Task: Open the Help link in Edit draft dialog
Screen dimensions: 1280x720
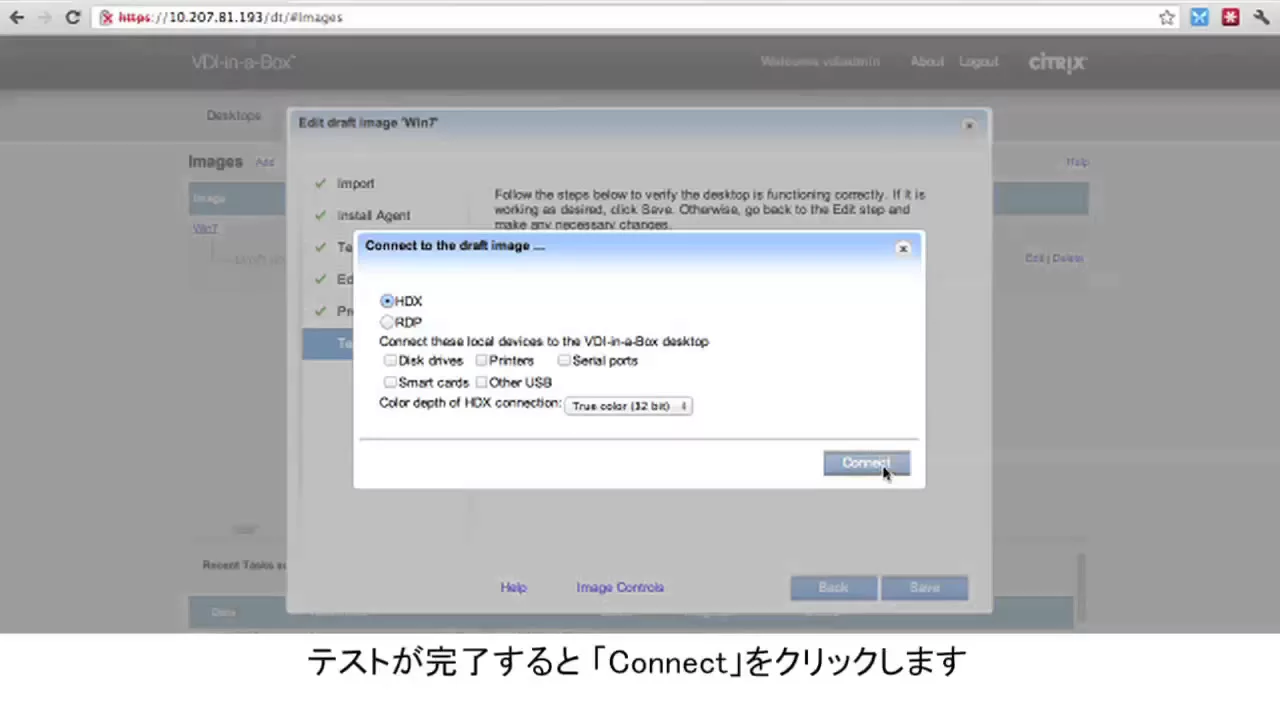Action: pos(513,588)
